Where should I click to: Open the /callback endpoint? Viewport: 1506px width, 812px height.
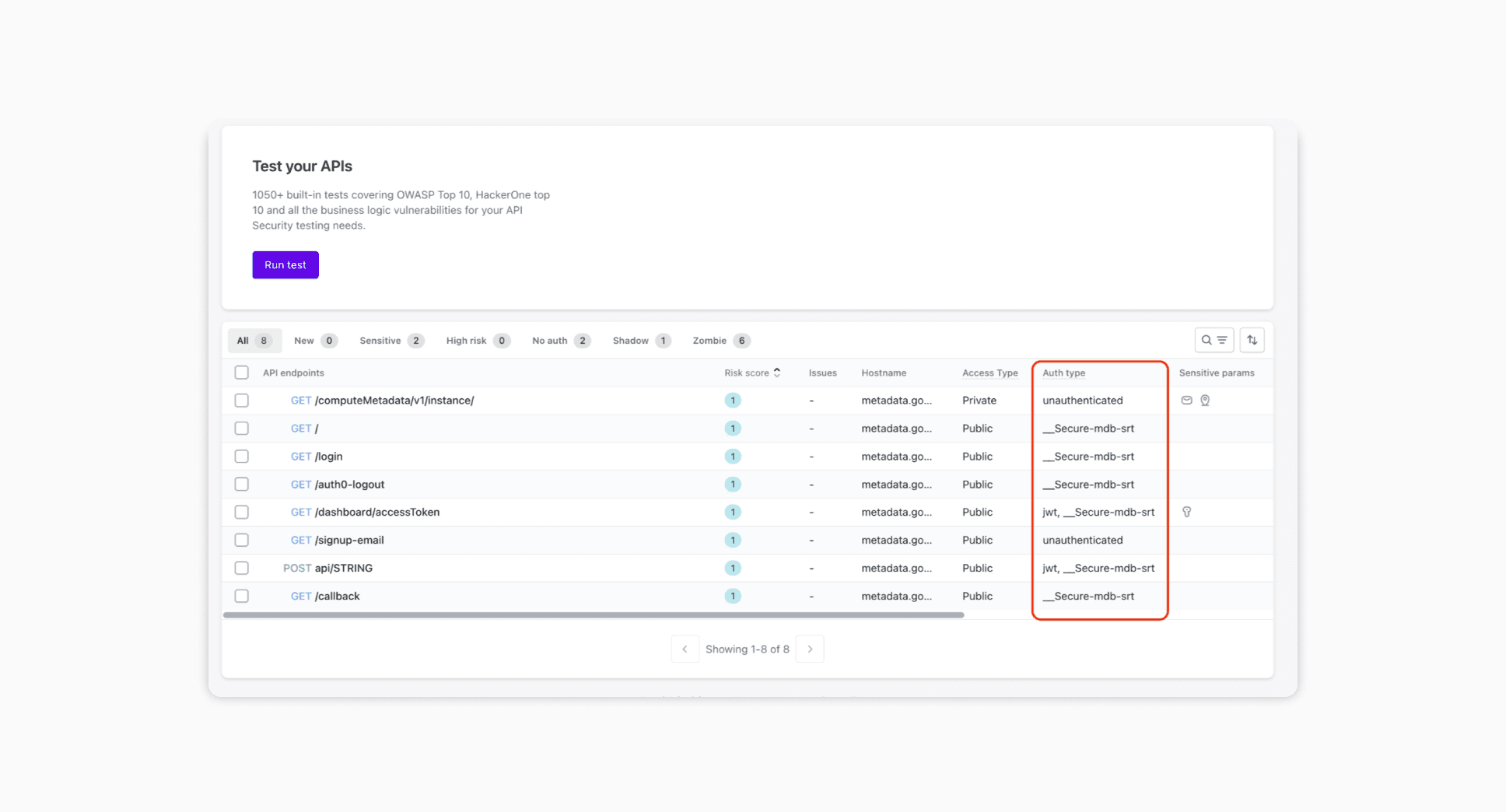pos(337,597)
